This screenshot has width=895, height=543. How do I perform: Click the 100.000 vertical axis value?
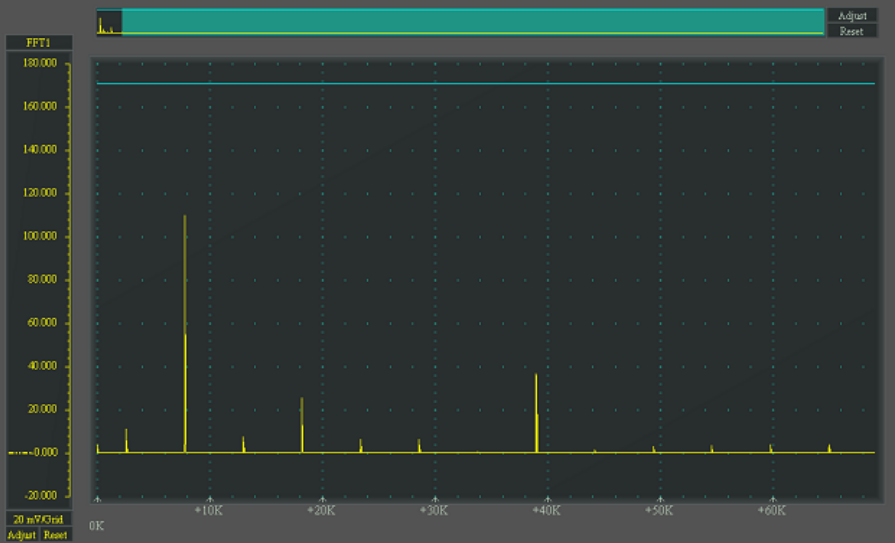click(x=40, y=236)
